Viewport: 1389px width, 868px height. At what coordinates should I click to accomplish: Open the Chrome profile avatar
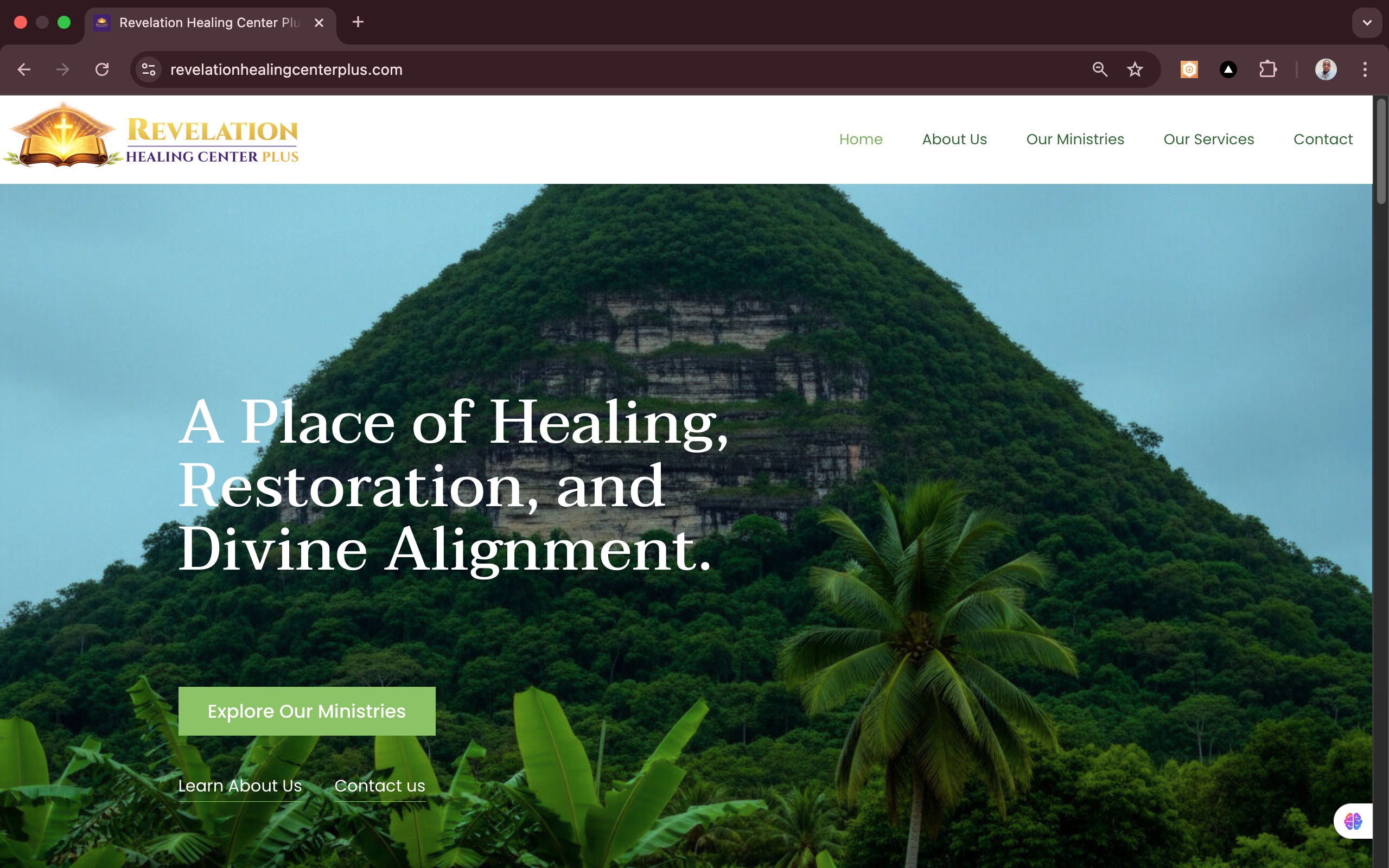1326,69
